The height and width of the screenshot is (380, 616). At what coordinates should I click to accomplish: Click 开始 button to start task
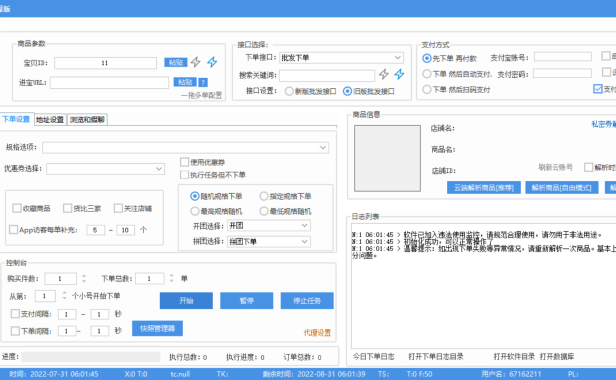pyautogui.click(x=186, y=301)
